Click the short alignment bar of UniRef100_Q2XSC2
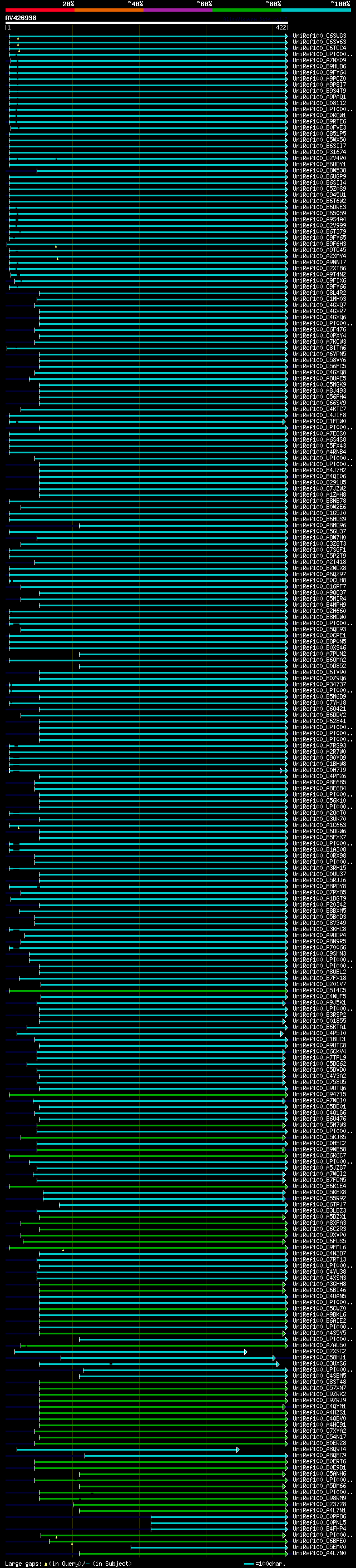Viewport: 356px width, 1568px height. coord(131,1351)
